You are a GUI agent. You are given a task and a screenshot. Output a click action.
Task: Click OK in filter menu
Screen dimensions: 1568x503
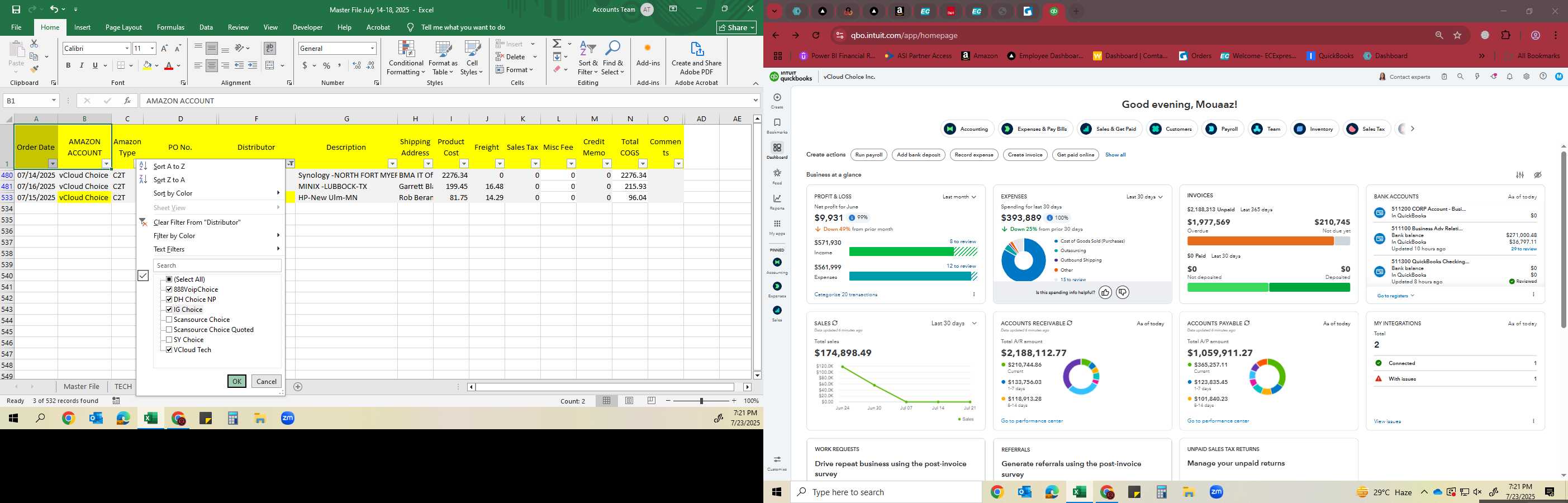[237, 381]
